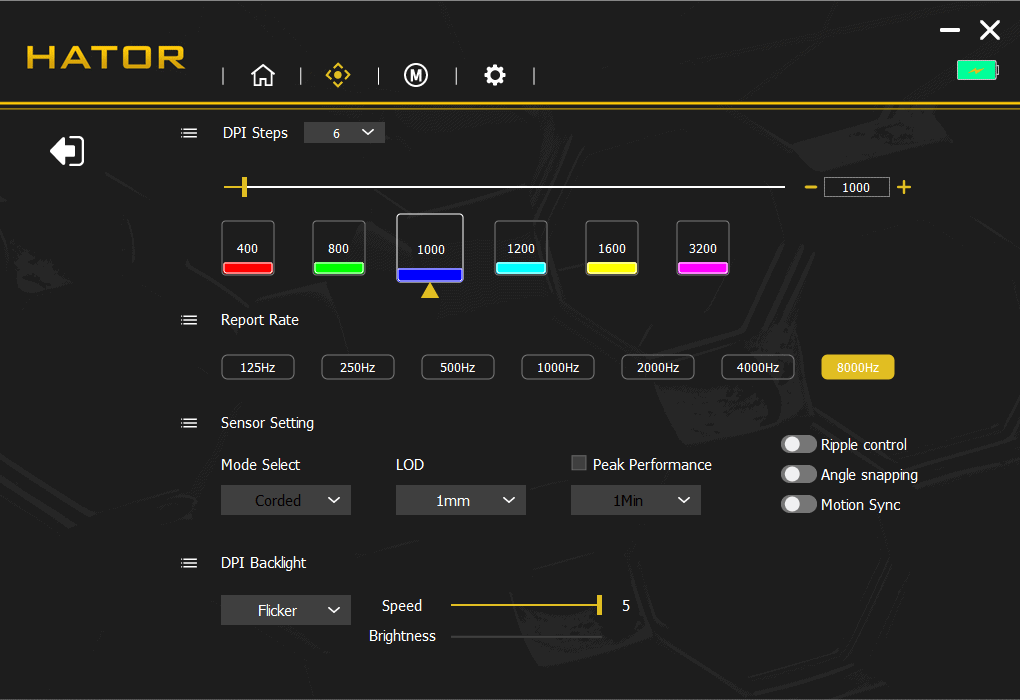
Task: Click the back/exit arrow icon
Action: (x=67, y=151)
